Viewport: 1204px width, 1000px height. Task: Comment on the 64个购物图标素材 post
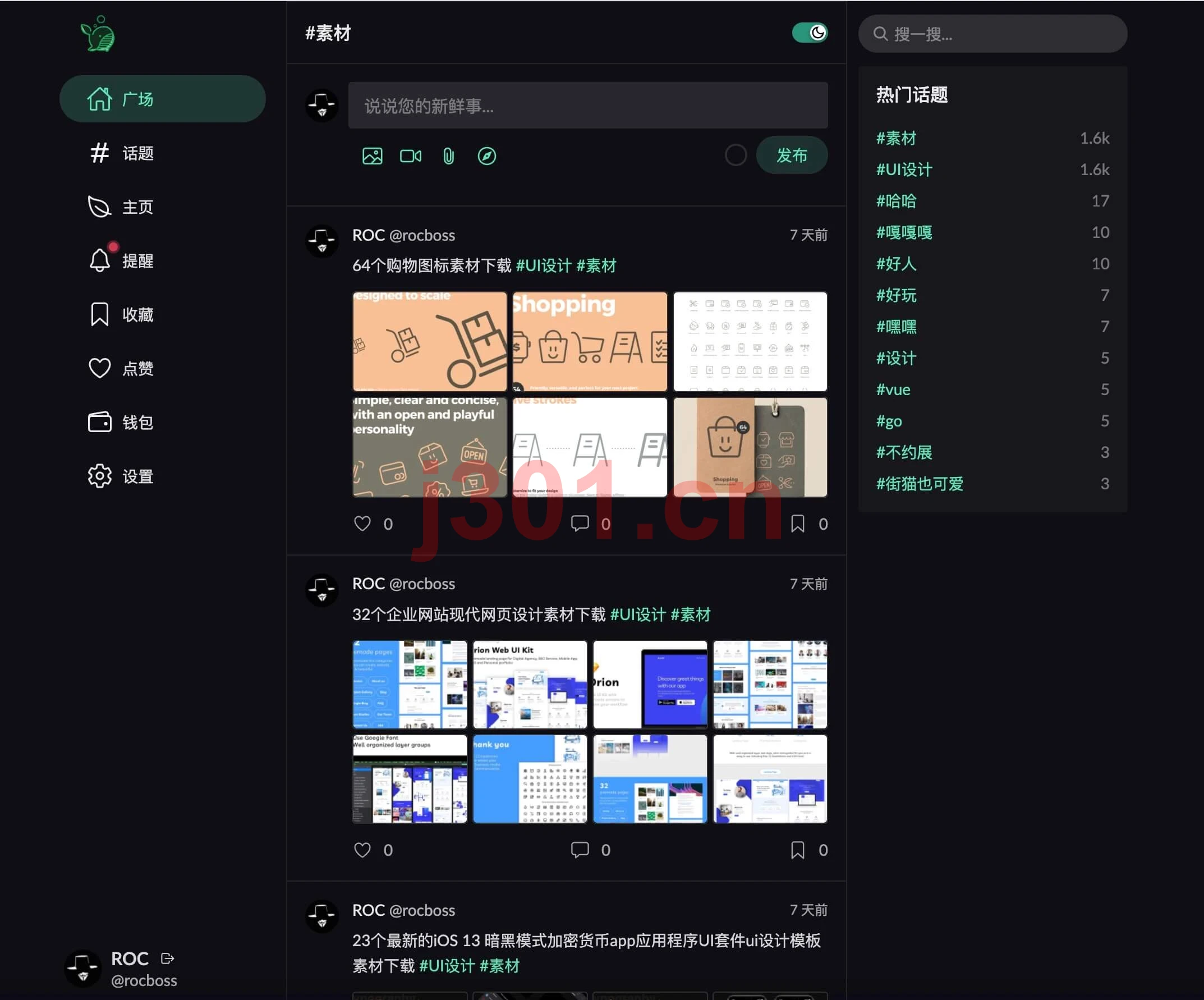pos(580,524)
